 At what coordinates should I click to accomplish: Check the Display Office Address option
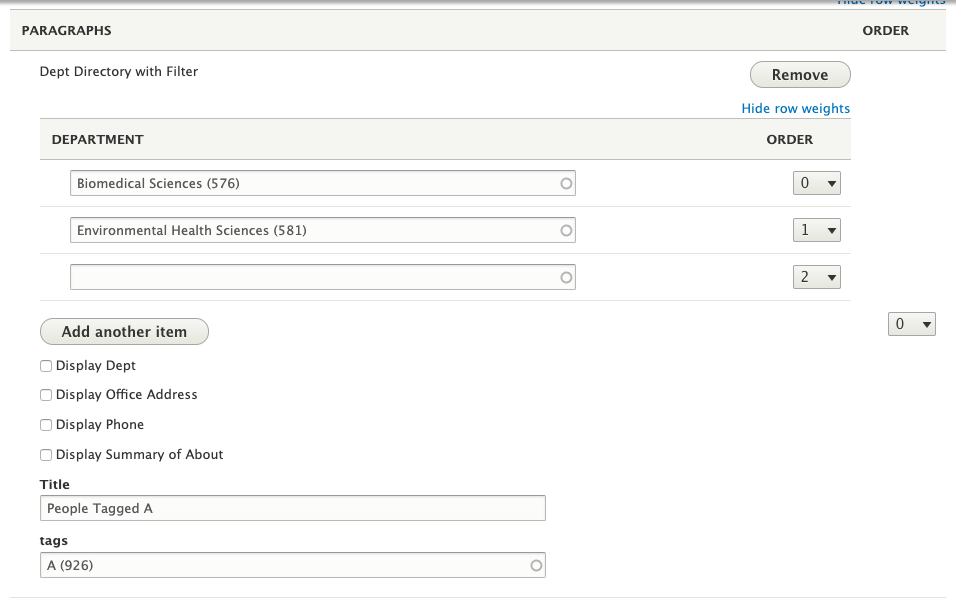coord(46,395)
